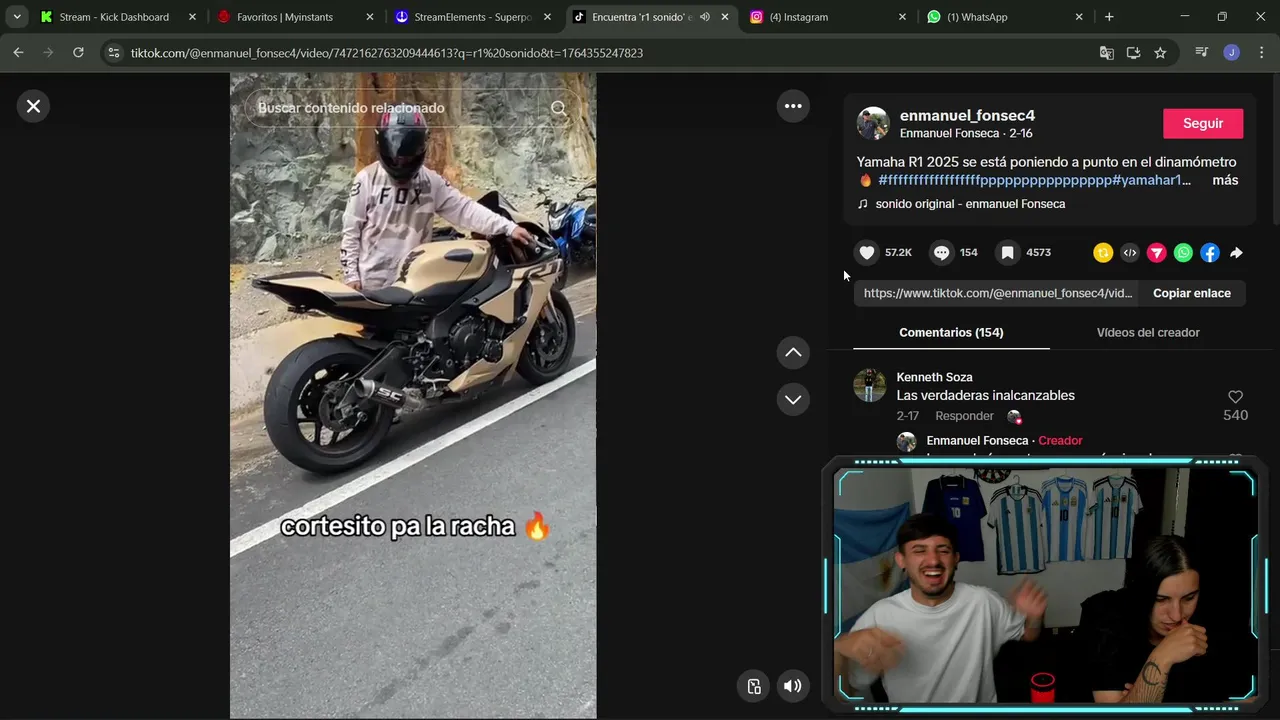The width and height of the screenshot is (1280, 720).
Task: Toggle the auto-scroll icon beside the volume
Action: (x=754, y=686)
